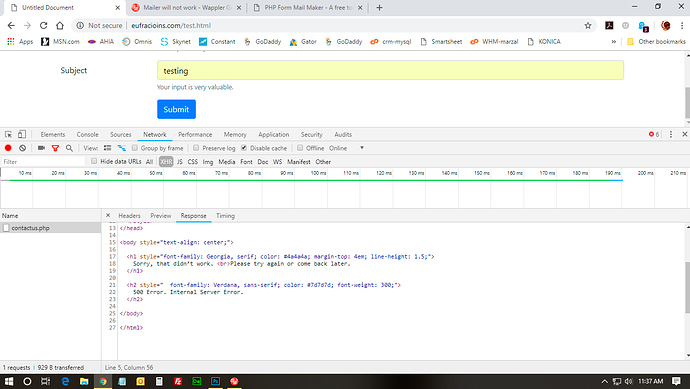690x389 pixels.
Task: Select the inspect element picker icon
Action: pyautogui.click(x=8, y=135)
